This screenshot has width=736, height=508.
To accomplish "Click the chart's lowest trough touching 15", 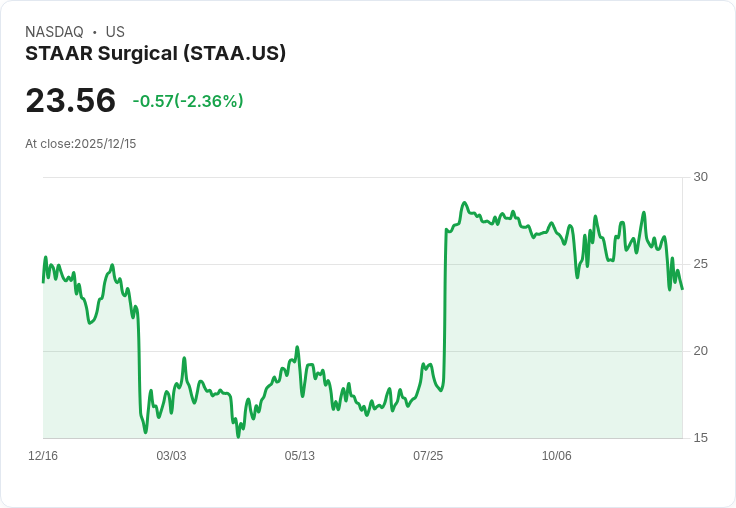I will point(238,437).
